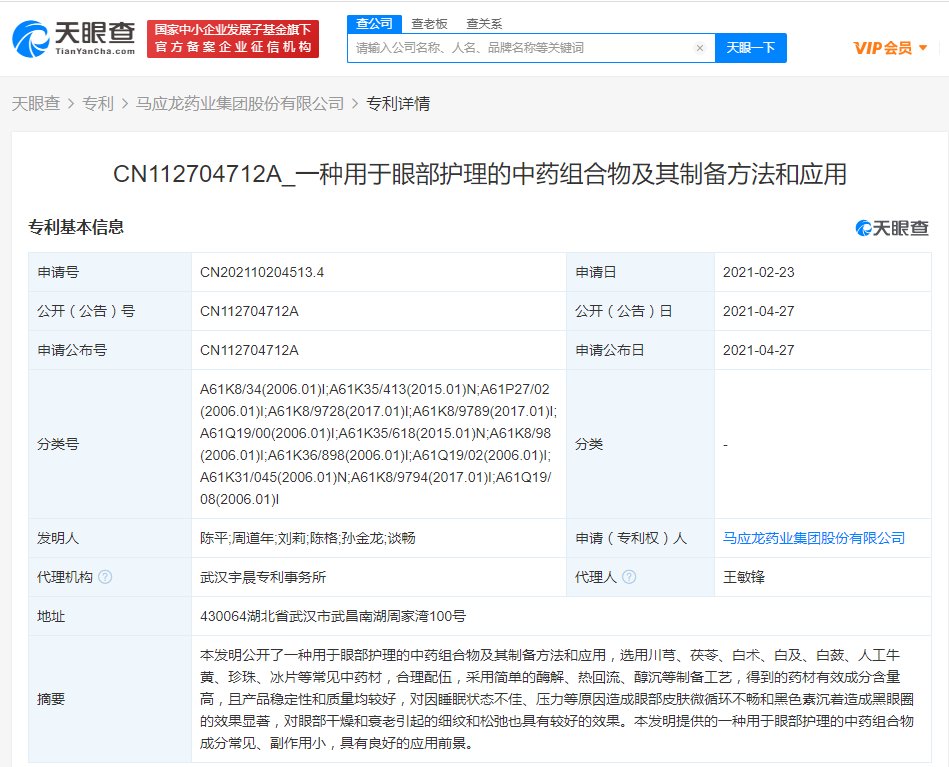Click the 专利详情 breadcrumb text

398,104
